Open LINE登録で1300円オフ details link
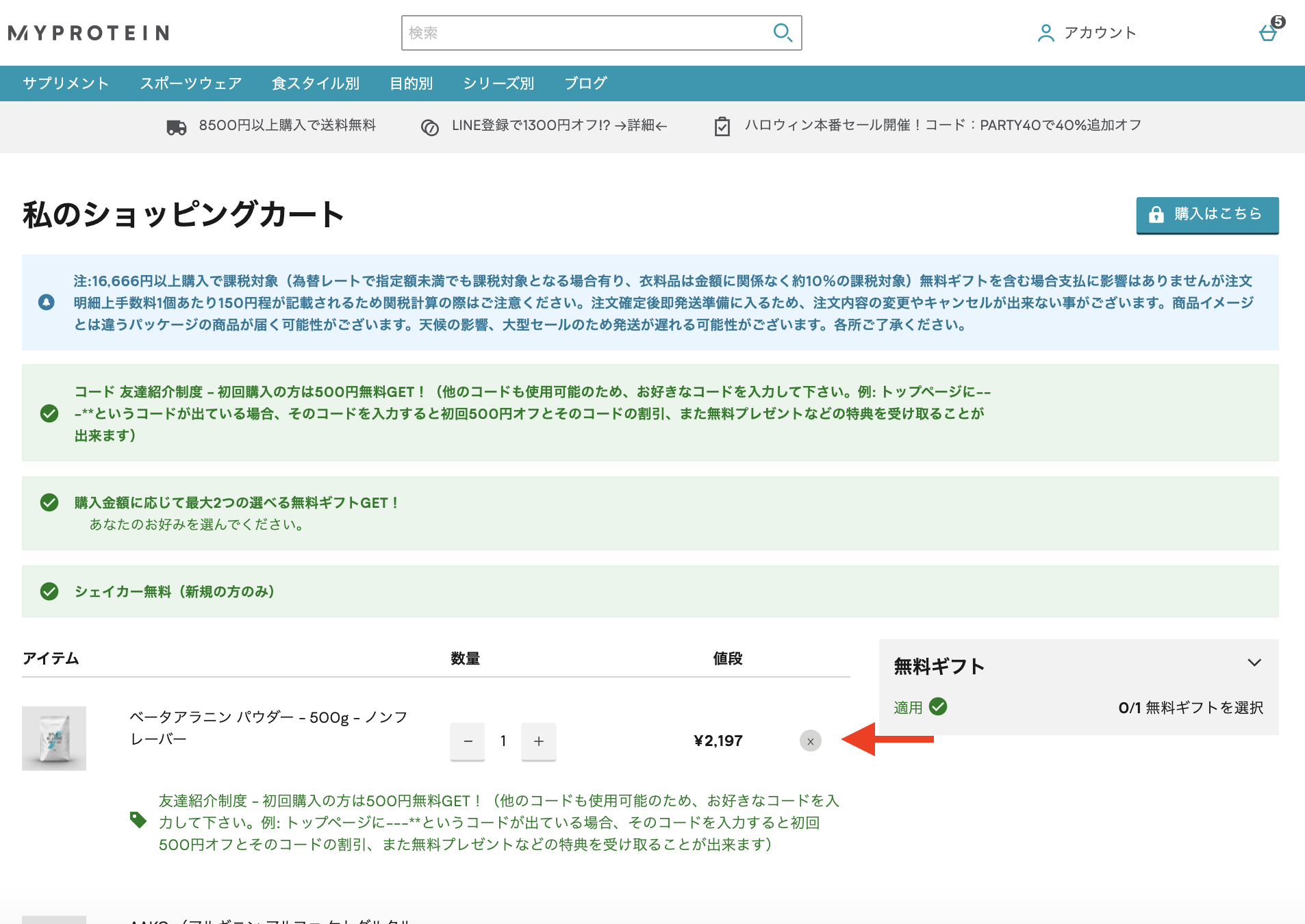This screenshot has width=1305, height=924. pos(559,125)
